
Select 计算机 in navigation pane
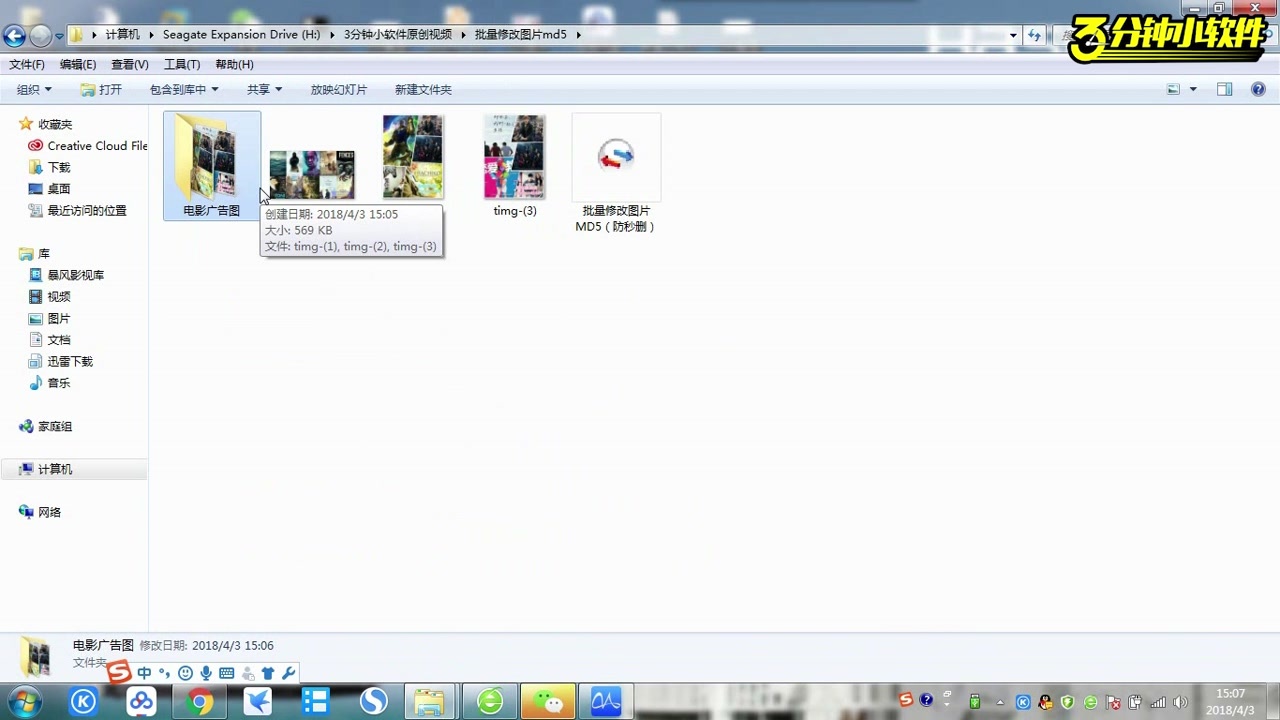click(x=46, y=470)
